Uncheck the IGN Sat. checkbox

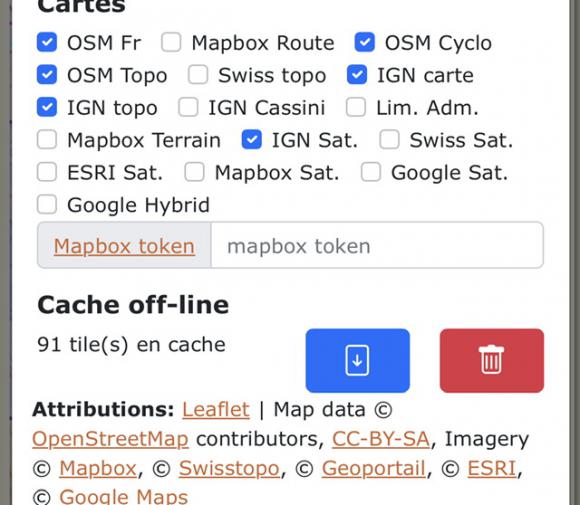(252, 140)
